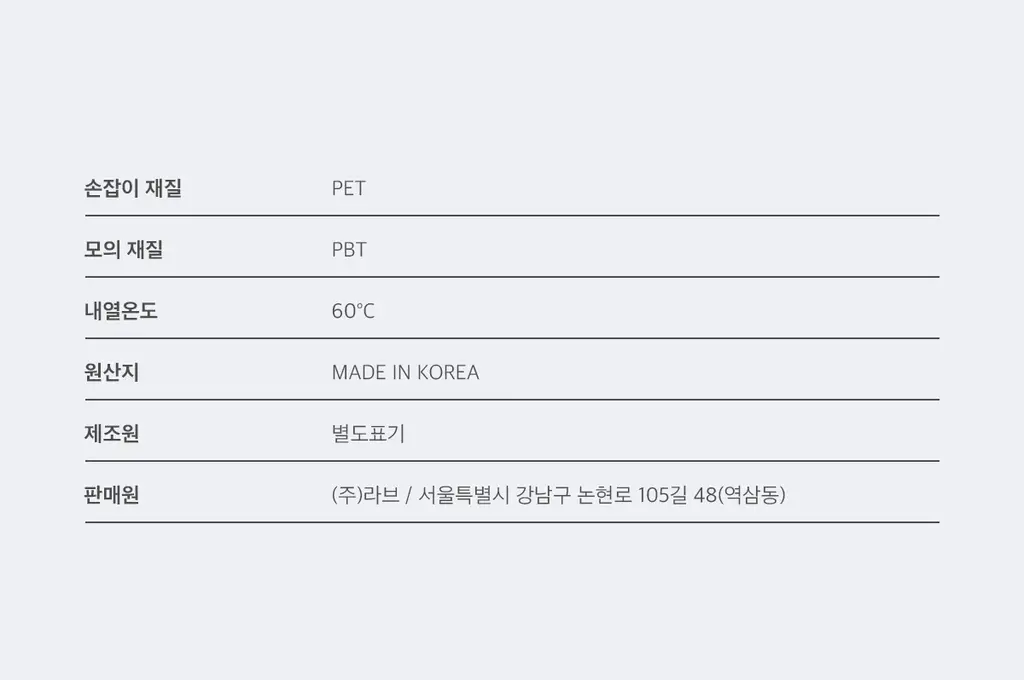1024x680 pixels.
Task: Click the word KOREA in origin row
Action: pos(448,372)
